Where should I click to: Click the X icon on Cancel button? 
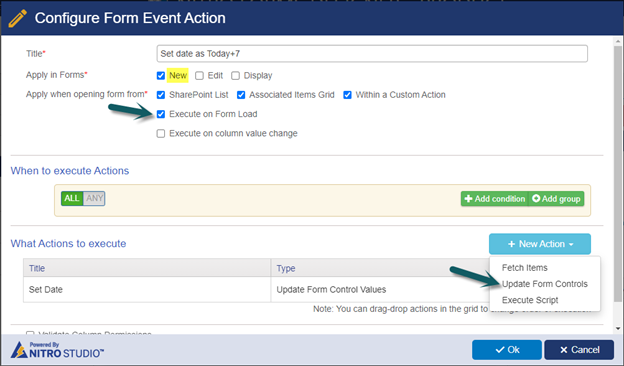(x=564, y=350)
